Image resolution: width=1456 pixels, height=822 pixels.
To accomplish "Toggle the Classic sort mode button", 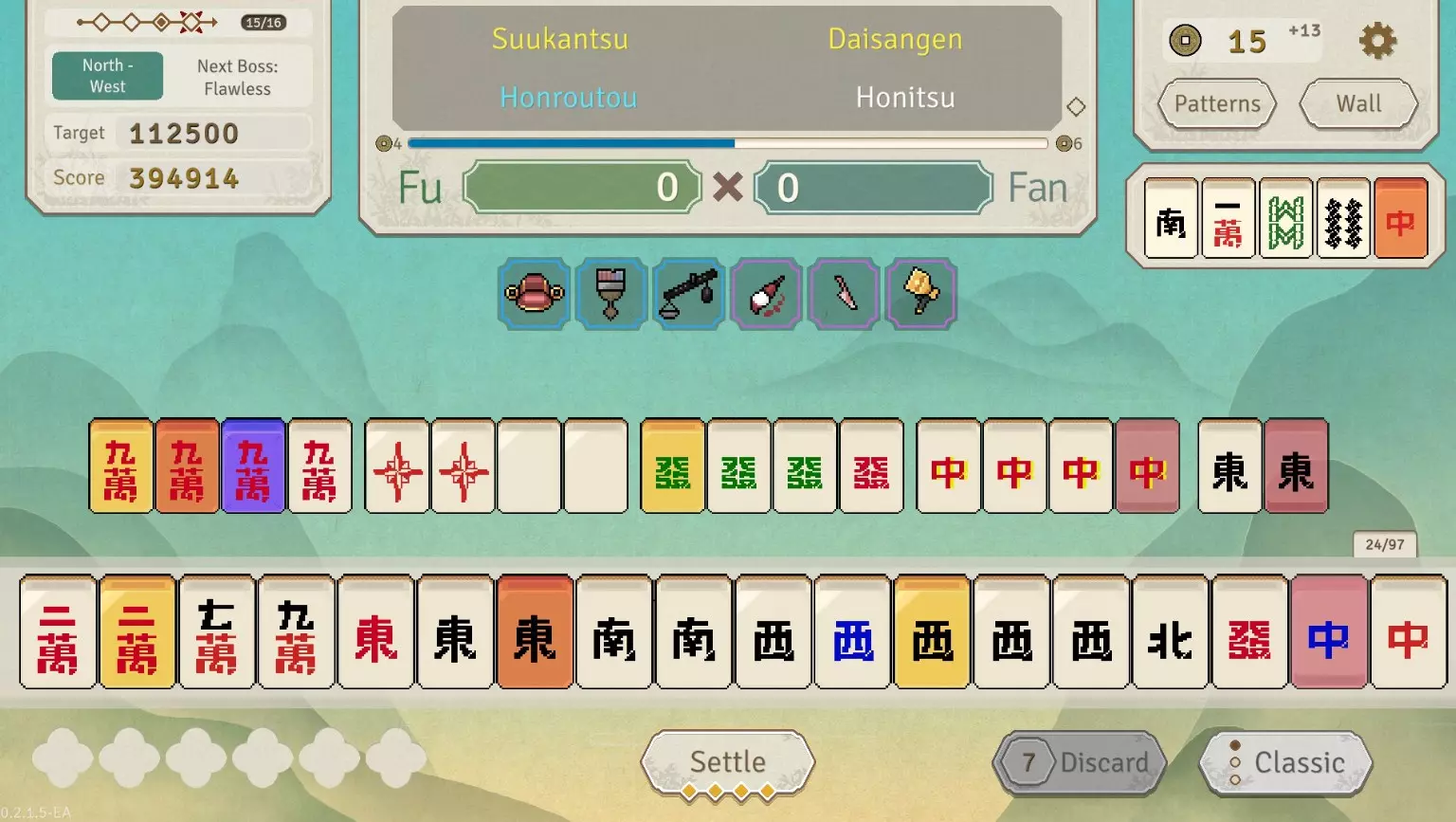I will click(x=1286, y=762).
